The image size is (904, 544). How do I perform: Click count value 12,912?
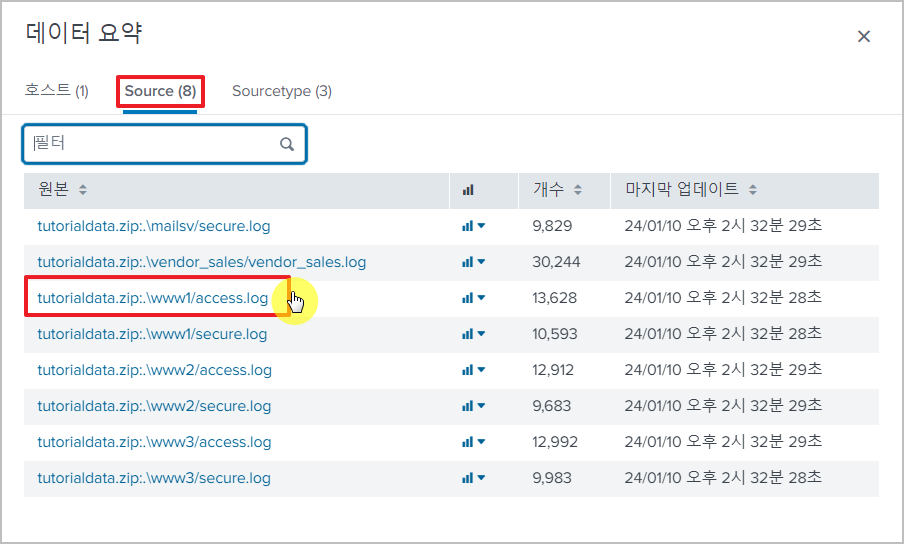click(553, 370)
